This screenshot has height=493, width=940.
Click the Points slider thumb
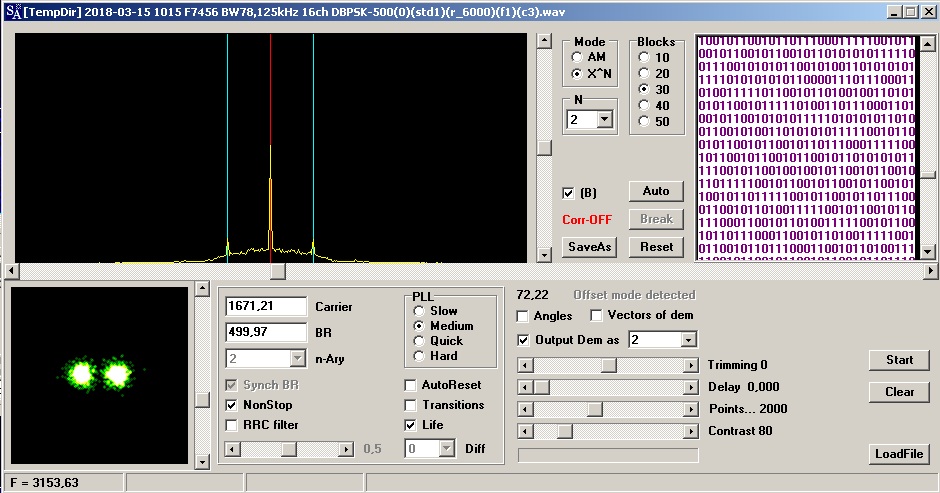[x=595, y=409]
